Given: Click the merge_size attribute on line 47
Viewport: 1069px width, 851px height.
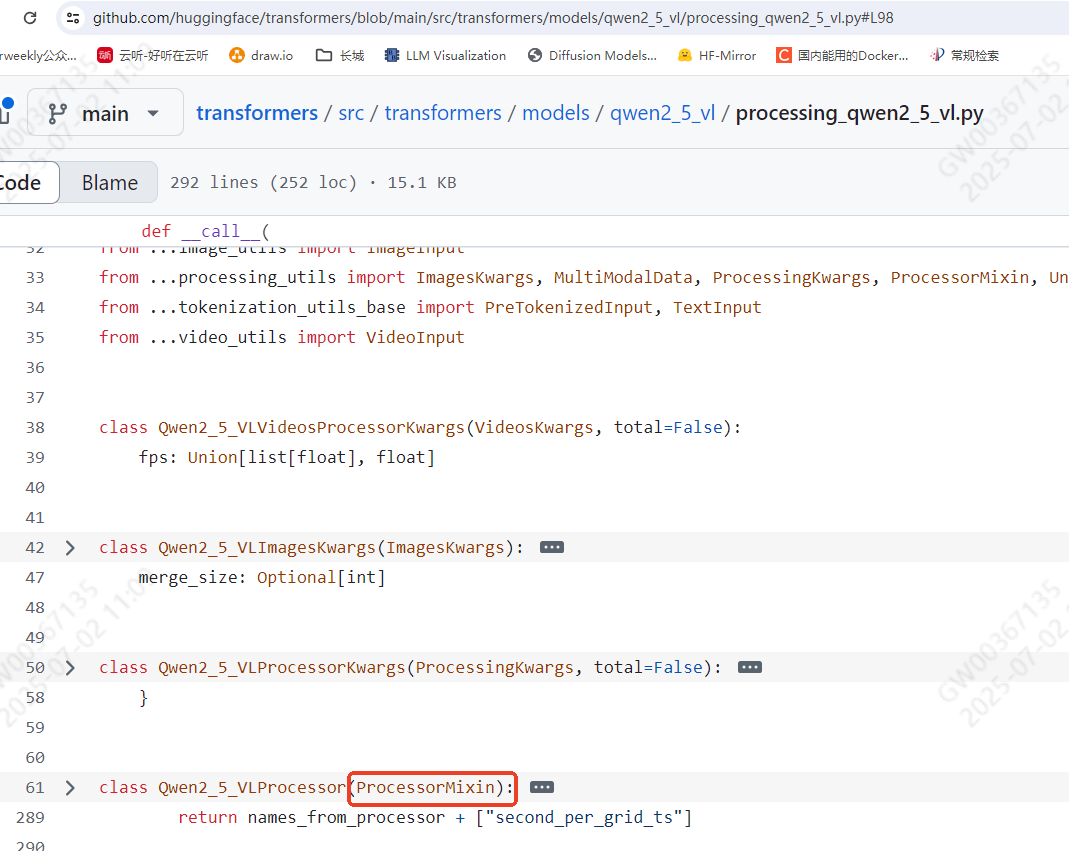Looking at the screenshot, I should click(187, 578).
